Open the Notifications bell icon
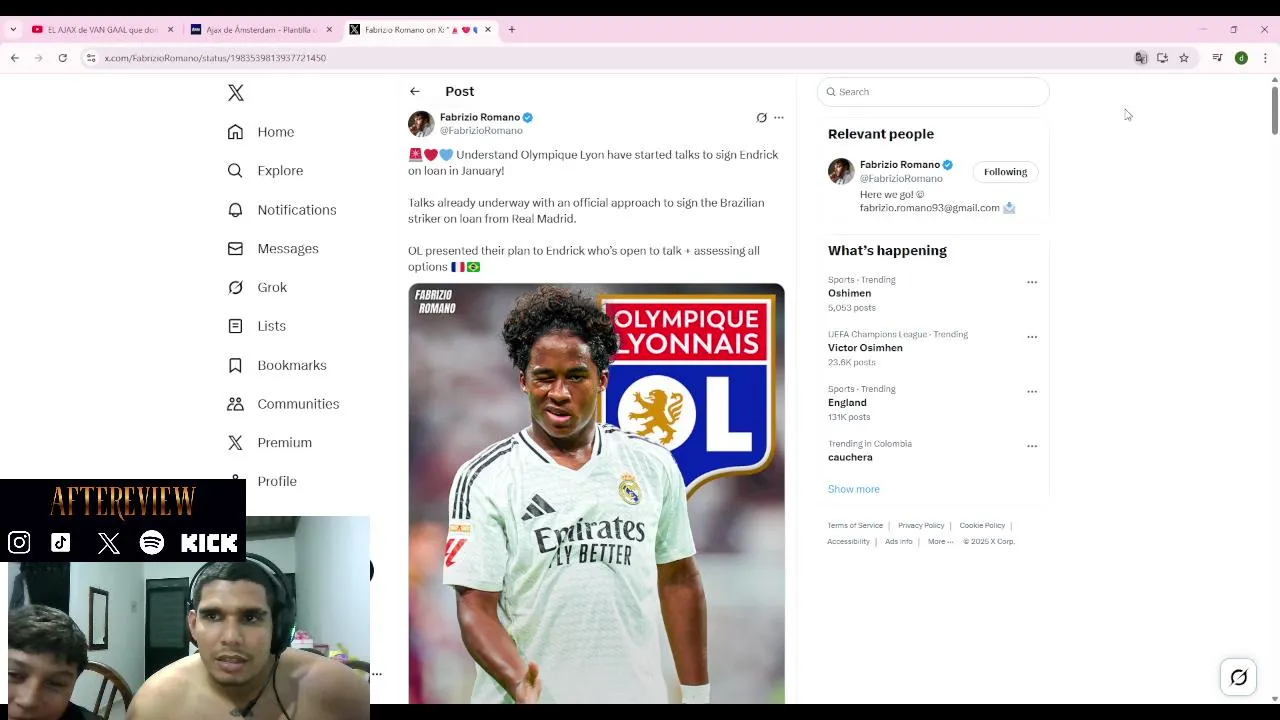The image size is (1280, 720). [x=235, y=210]
